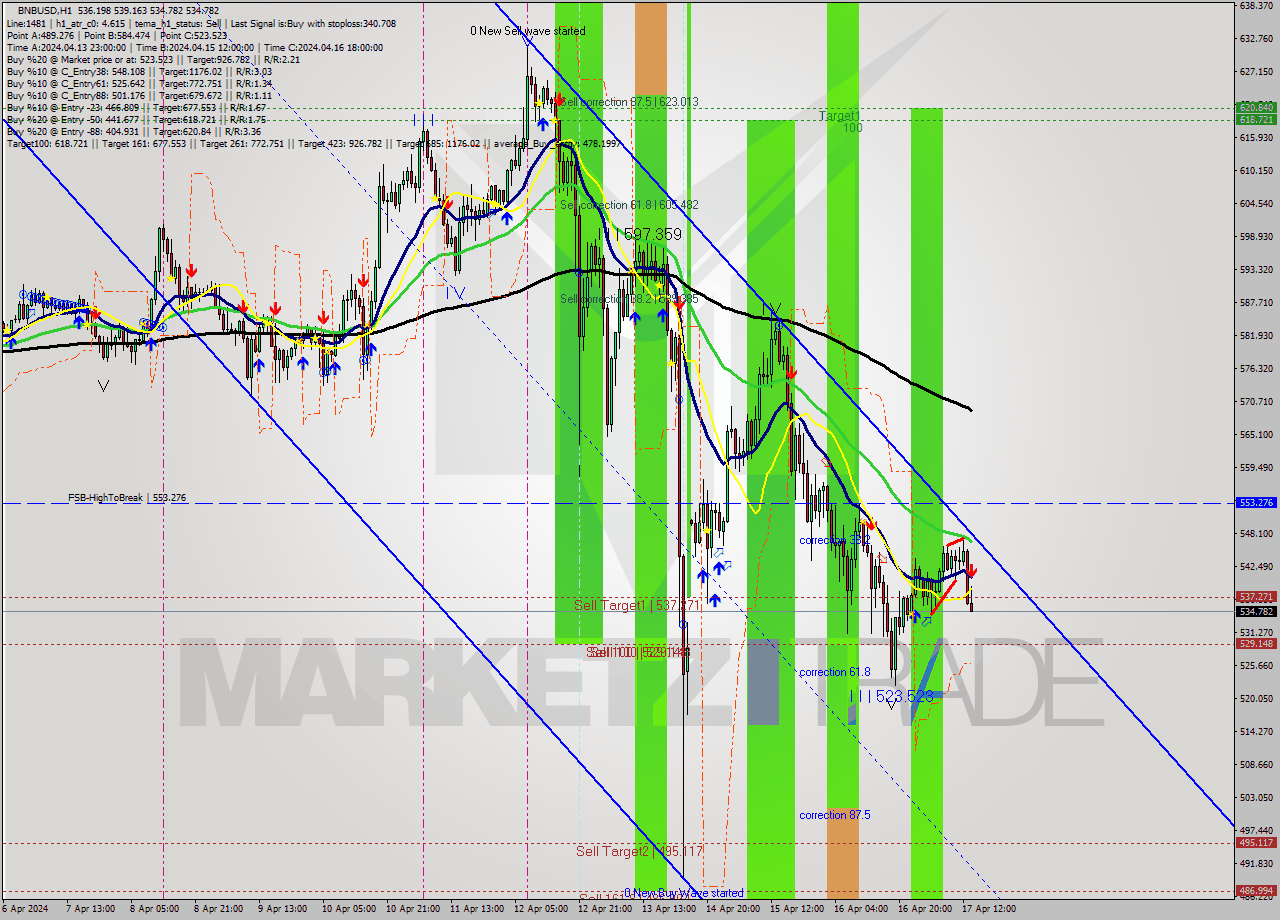1280x920 pixels.
Task: Click the red 537.271 price tag
Action: tap(1256, 597)
